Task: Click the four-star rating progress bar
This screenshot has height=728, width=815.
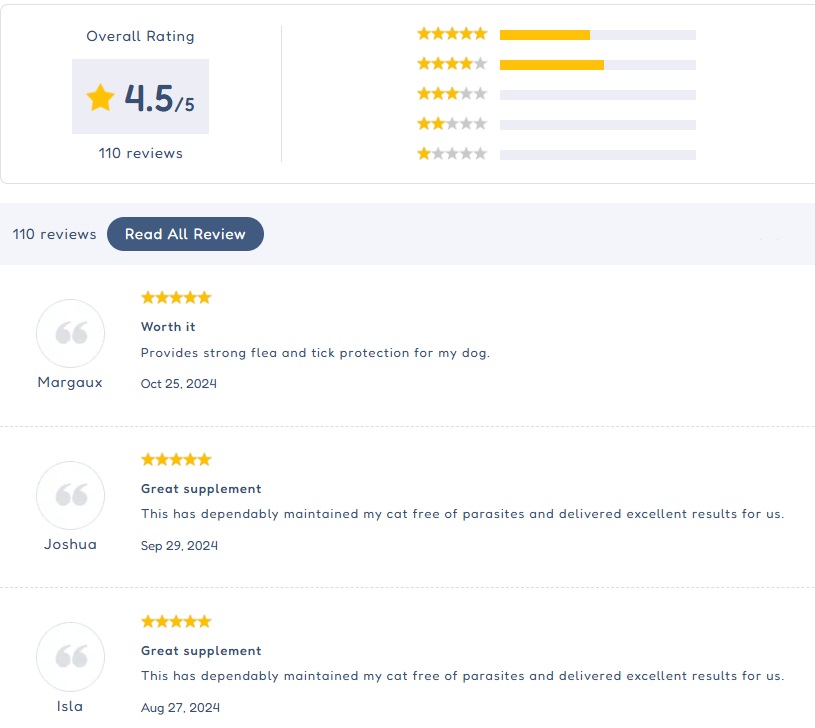Action: pyautogui.click(x=598, y=65)
